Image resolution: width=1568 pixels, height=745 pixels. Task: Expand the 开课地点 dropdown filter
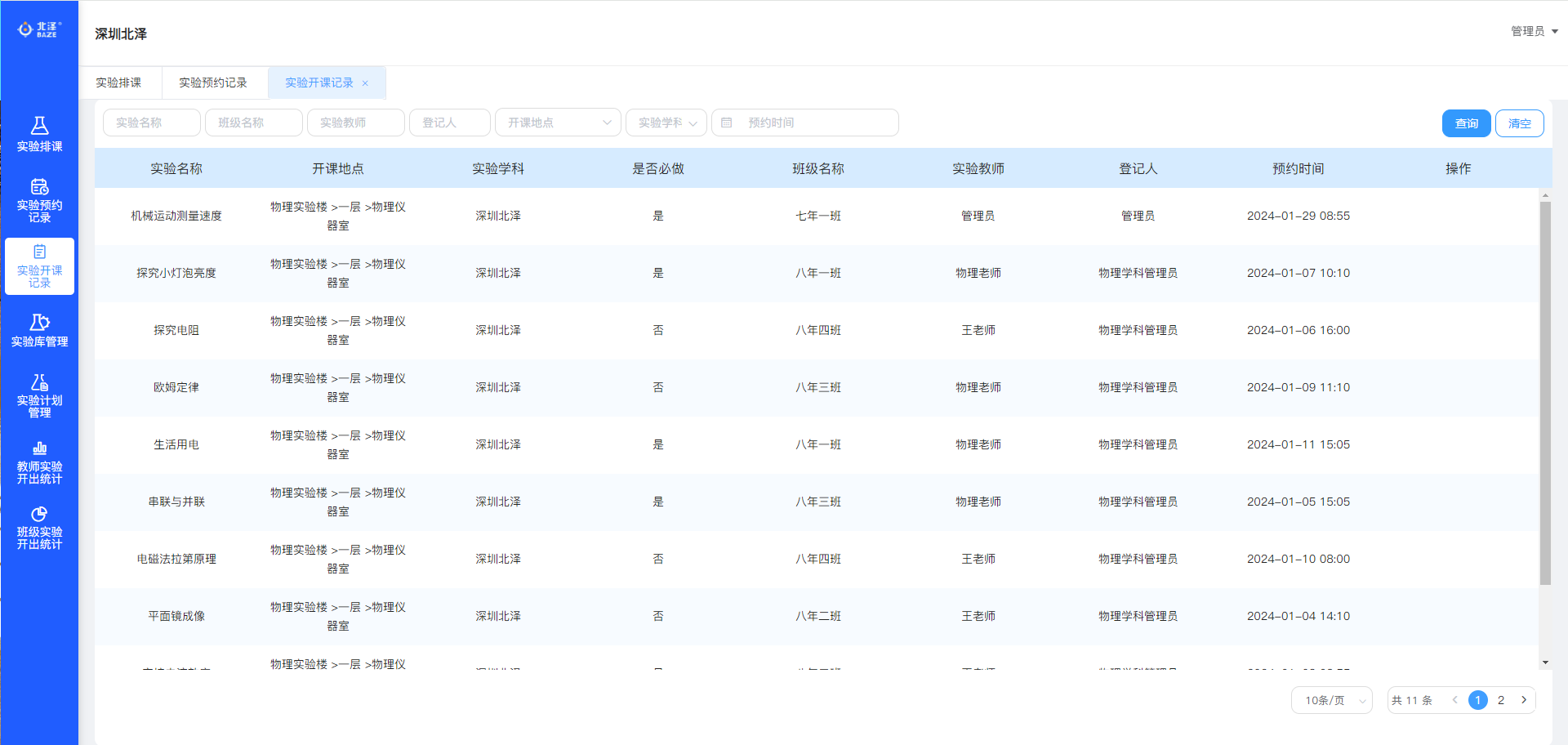pos(558,123)
